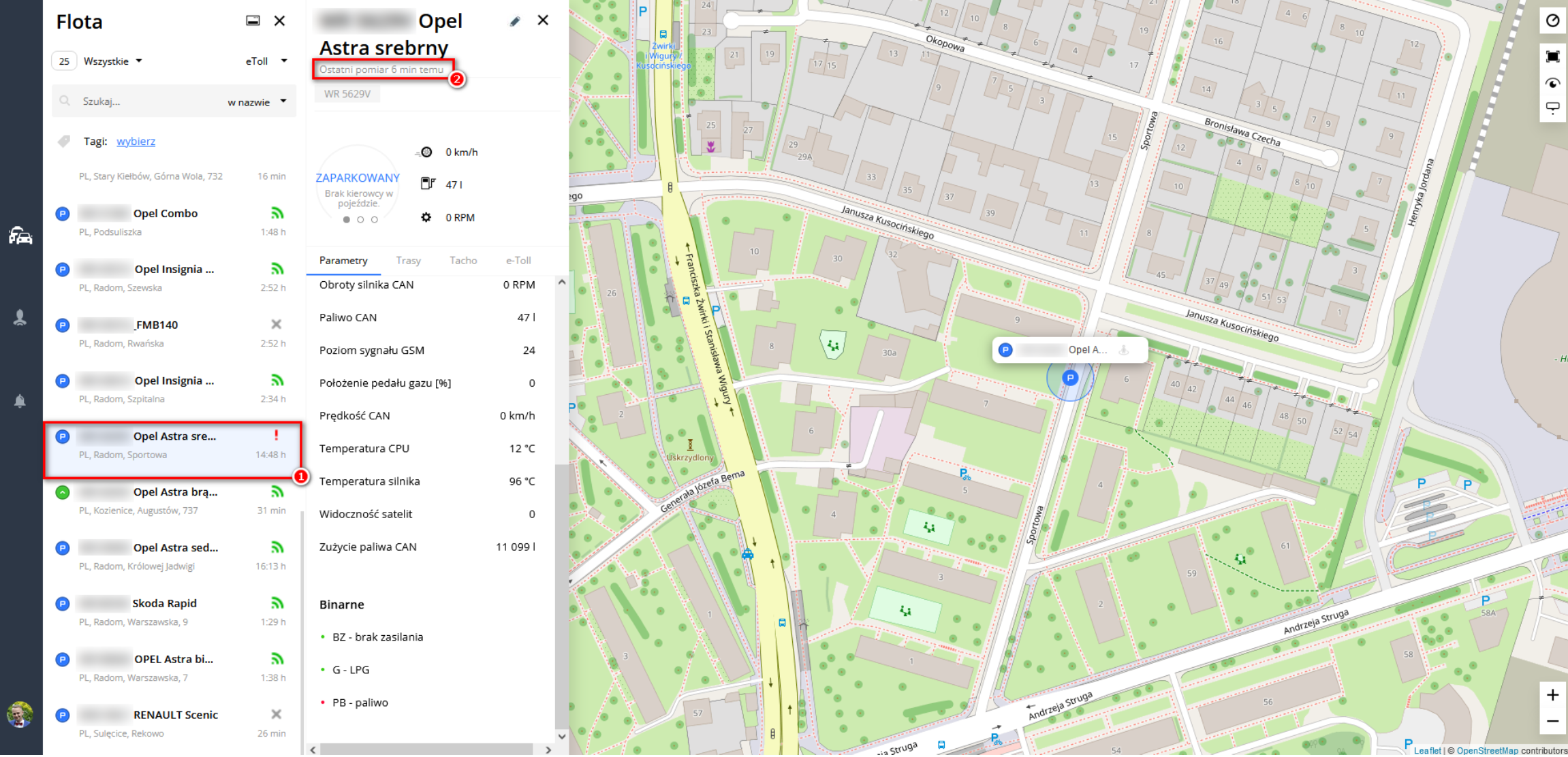
Task: Edit vehicle with pencil icon
Action: point(515,22)
